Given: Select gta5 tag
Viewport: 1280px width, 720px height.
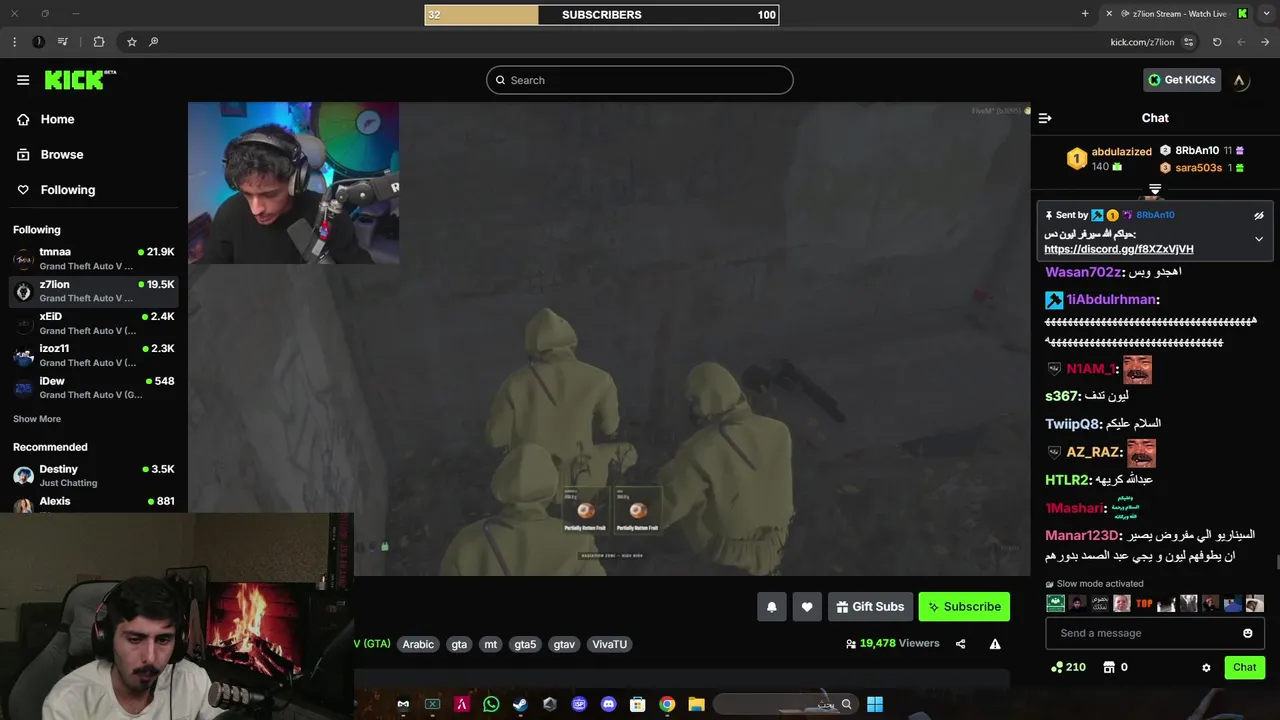Looking at the screenshot, I should pos(525,644).
